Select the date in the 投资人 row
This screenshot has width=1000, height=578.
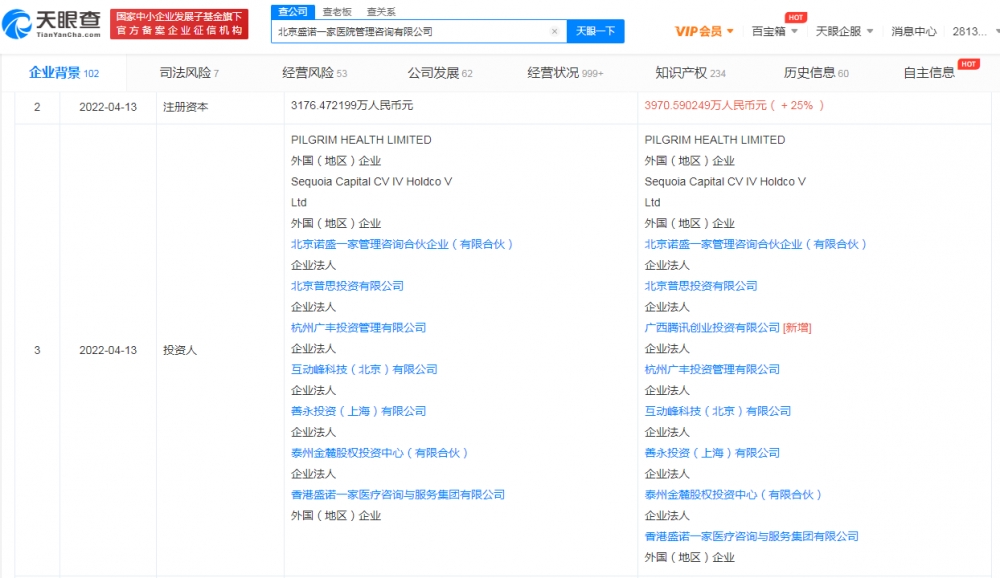108,350
